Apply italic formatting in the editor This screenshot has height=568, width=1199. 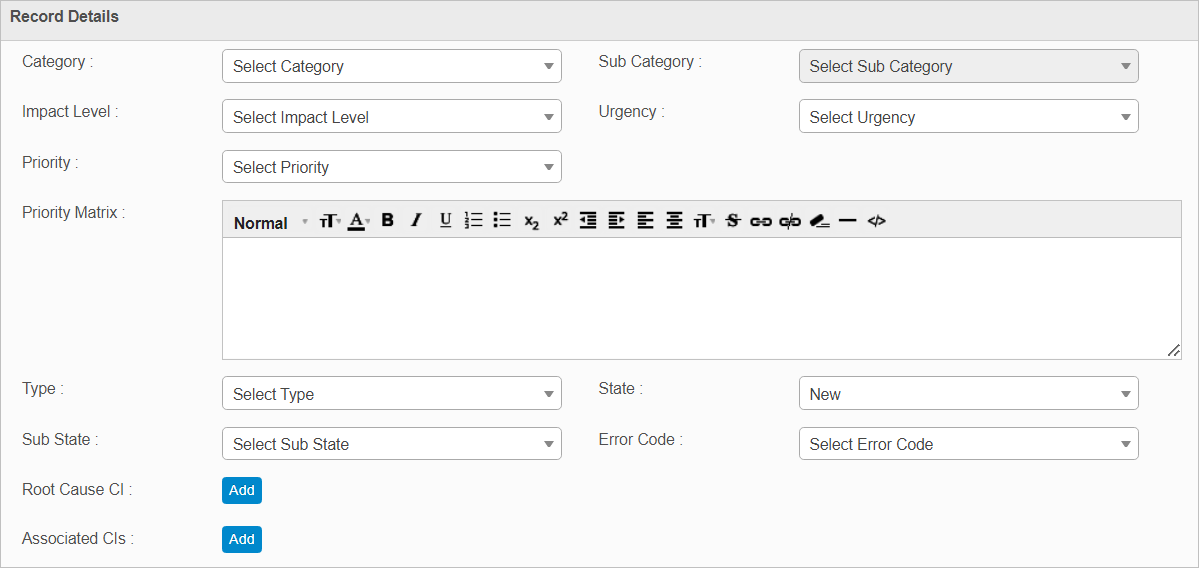pos(417,221)
